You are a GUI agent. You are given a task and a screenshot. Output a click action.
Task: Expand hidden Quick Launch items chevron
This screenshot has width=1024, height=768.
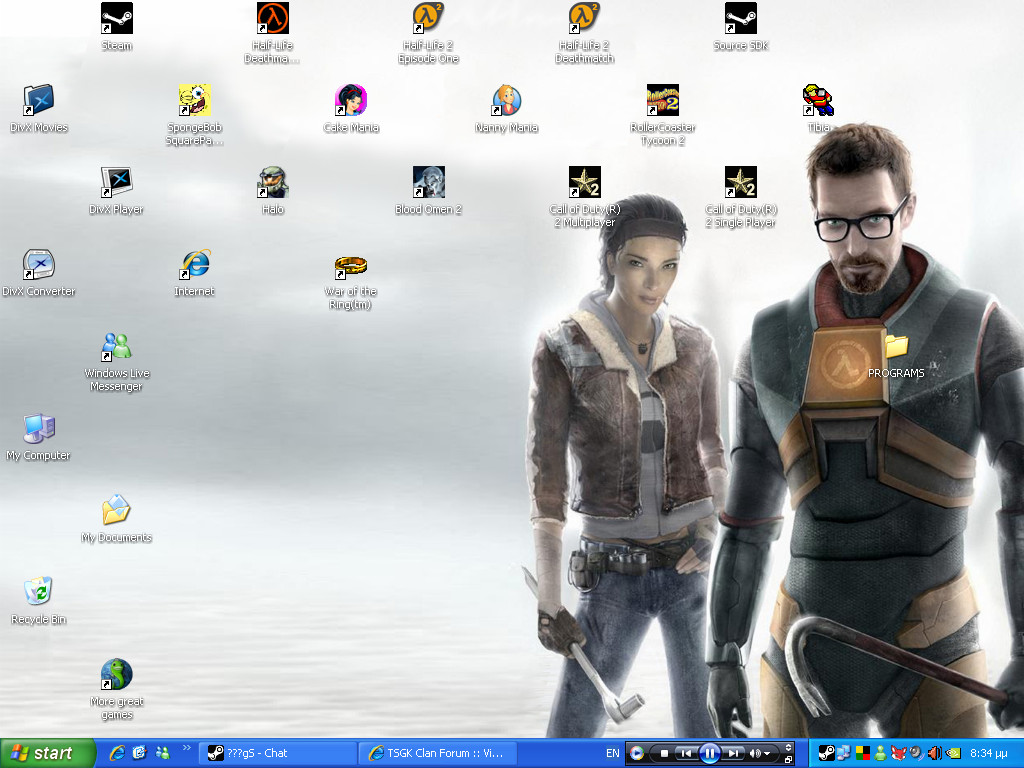click(x=186, y=748)
